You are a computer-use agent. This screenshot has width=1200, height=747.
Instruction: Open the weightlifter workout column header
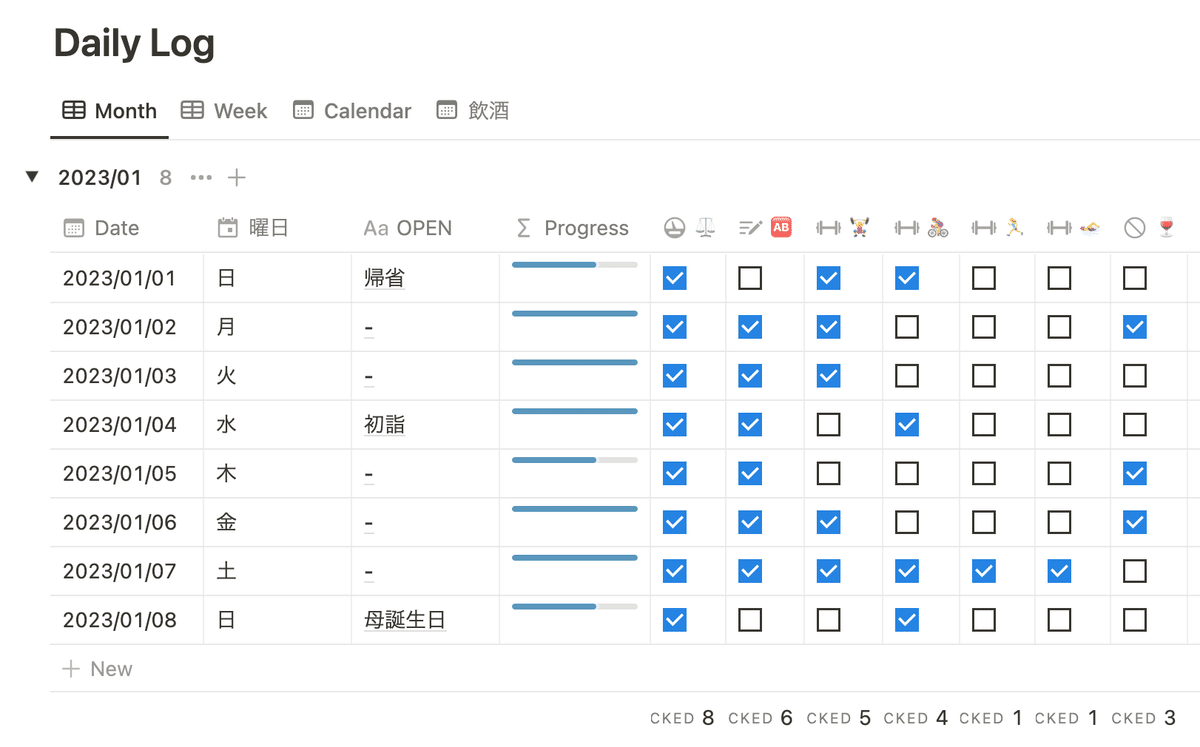pyautogui.click(x=843, y=228)
